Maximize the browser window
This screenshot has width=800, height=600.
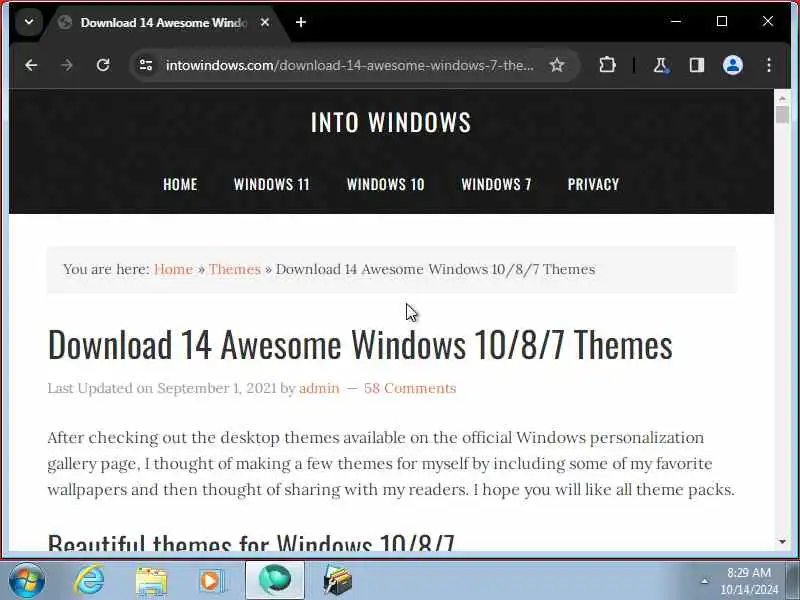point(721,21)
